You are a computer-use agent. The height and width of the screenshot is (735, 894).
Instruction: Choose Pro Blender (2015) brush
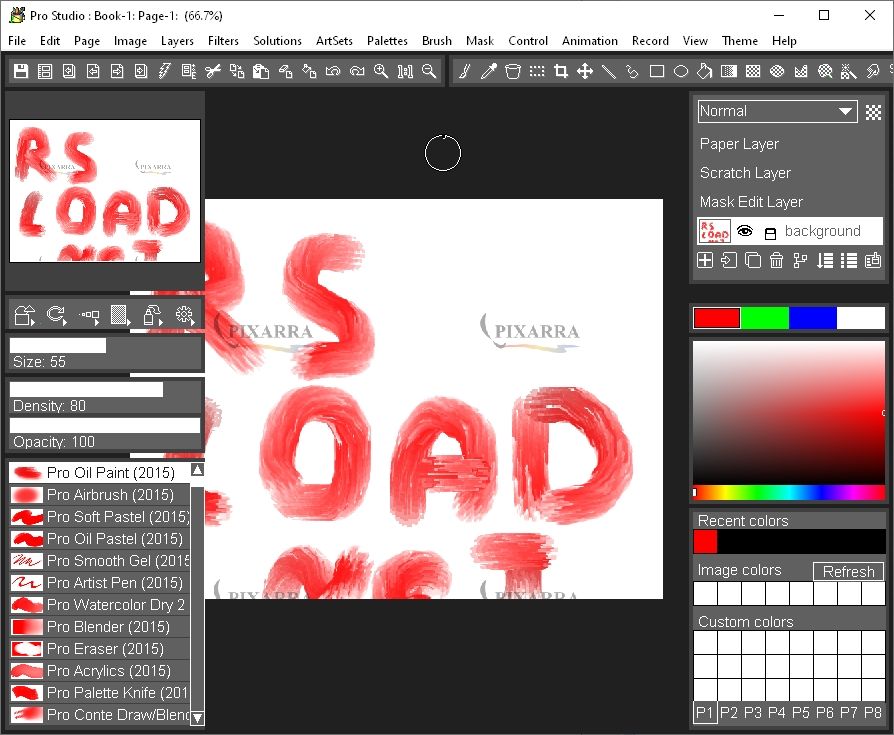pos(100,627)
